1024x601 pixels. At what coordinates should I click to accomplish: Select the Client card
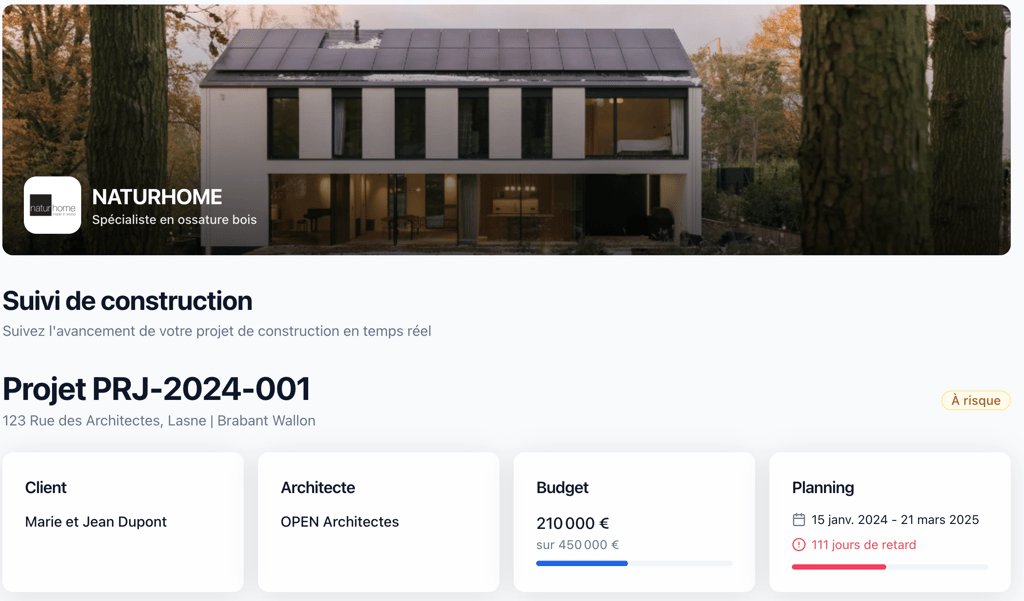pos(123,522)
